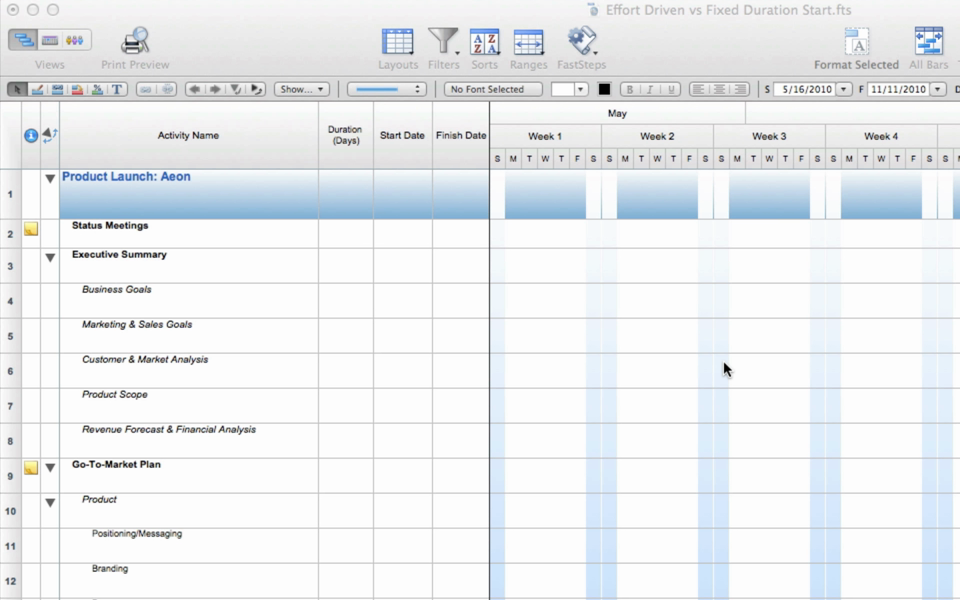Toggle bold formatting
Screen dimensions: 960x600
[x=629, y=89]
